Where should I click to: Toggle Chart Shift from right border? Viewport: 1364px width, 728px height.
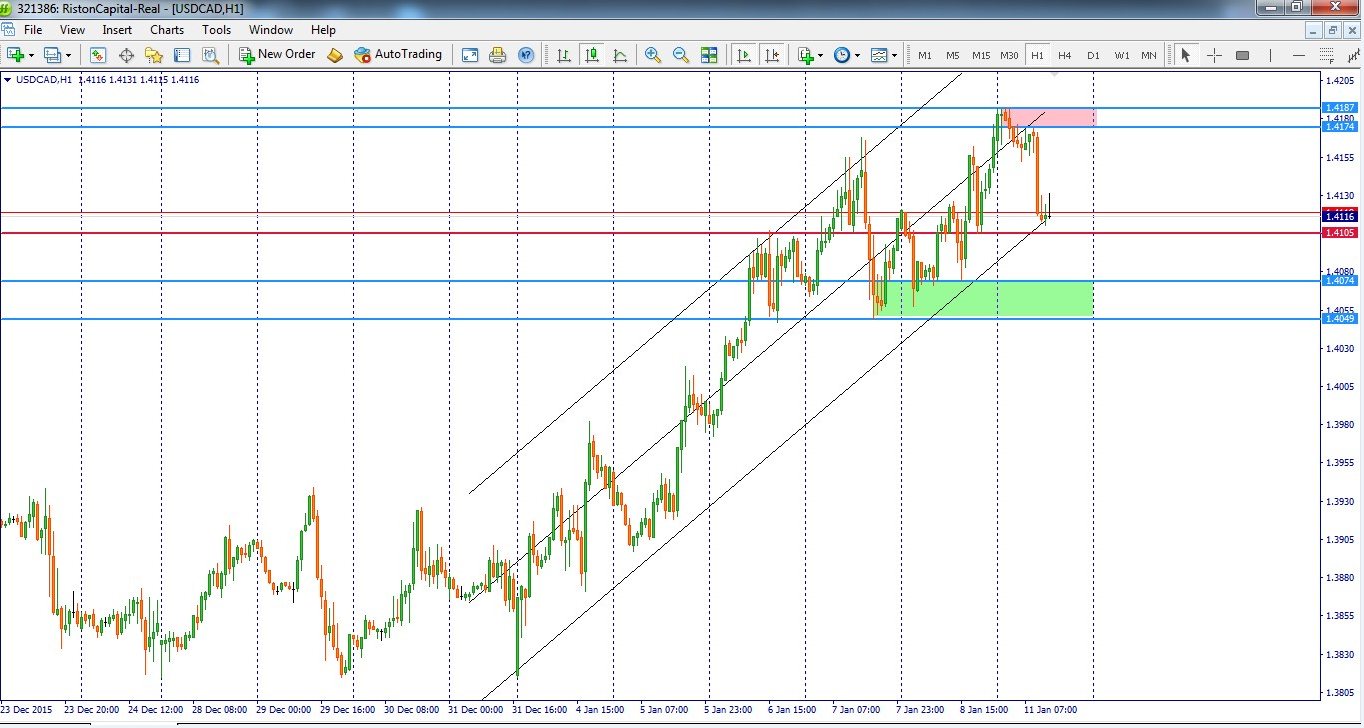coord(771,55)
